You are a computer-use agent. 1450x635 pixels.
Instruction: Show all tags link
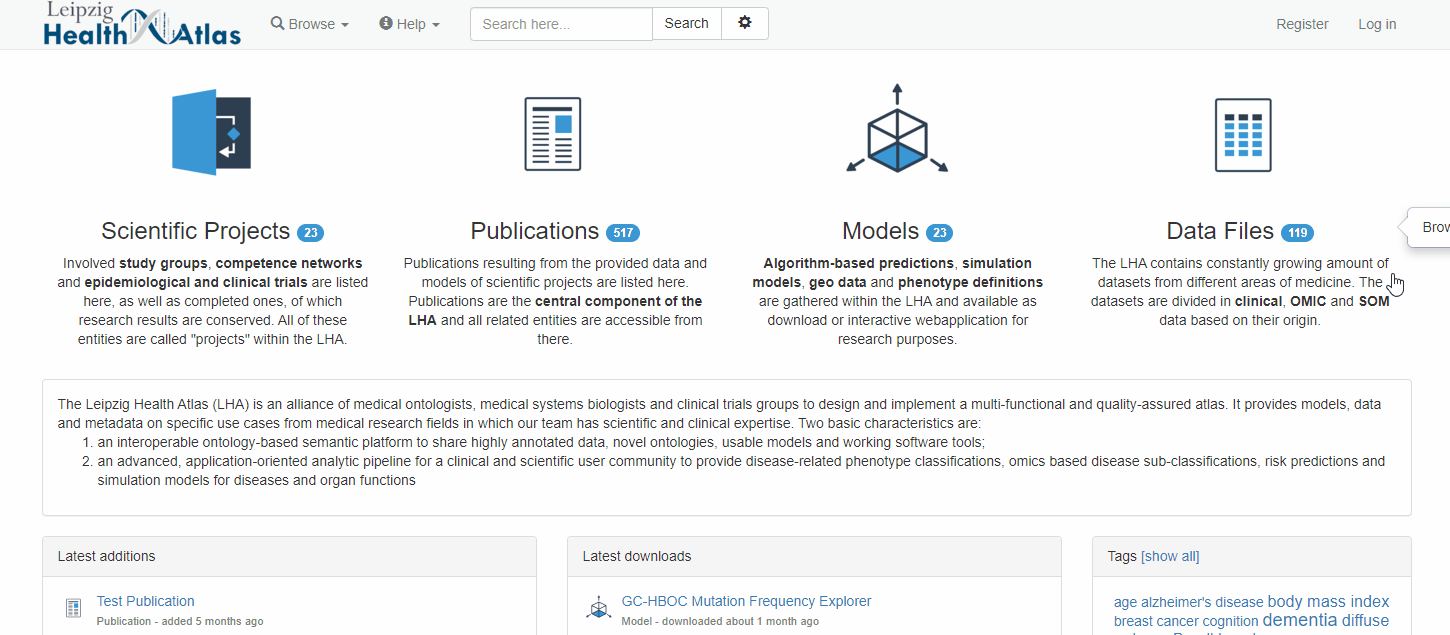(1170, 556)
